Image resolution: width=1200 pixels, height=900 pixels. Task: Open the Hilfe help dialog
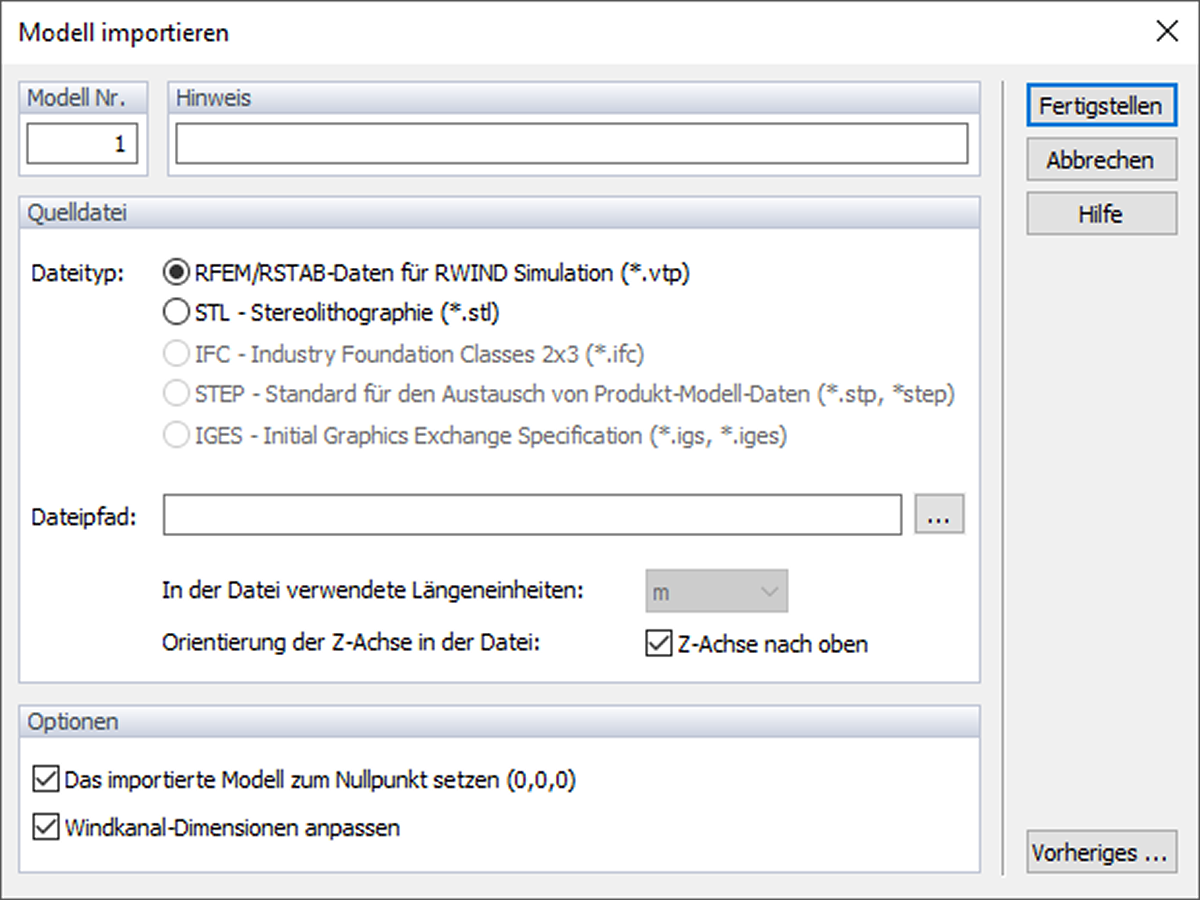coord(1101,213)
